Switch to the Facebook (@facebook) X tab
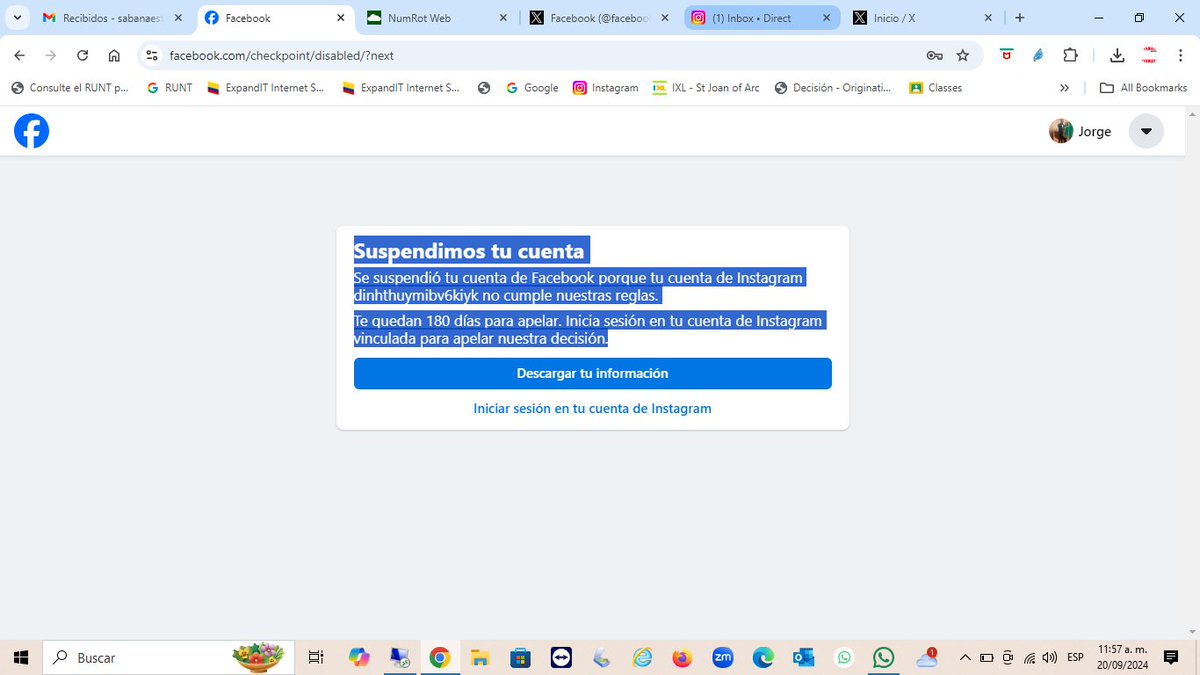Image resolution: width=1200 pixels, height=675 pixels. (x=600, y=18)
